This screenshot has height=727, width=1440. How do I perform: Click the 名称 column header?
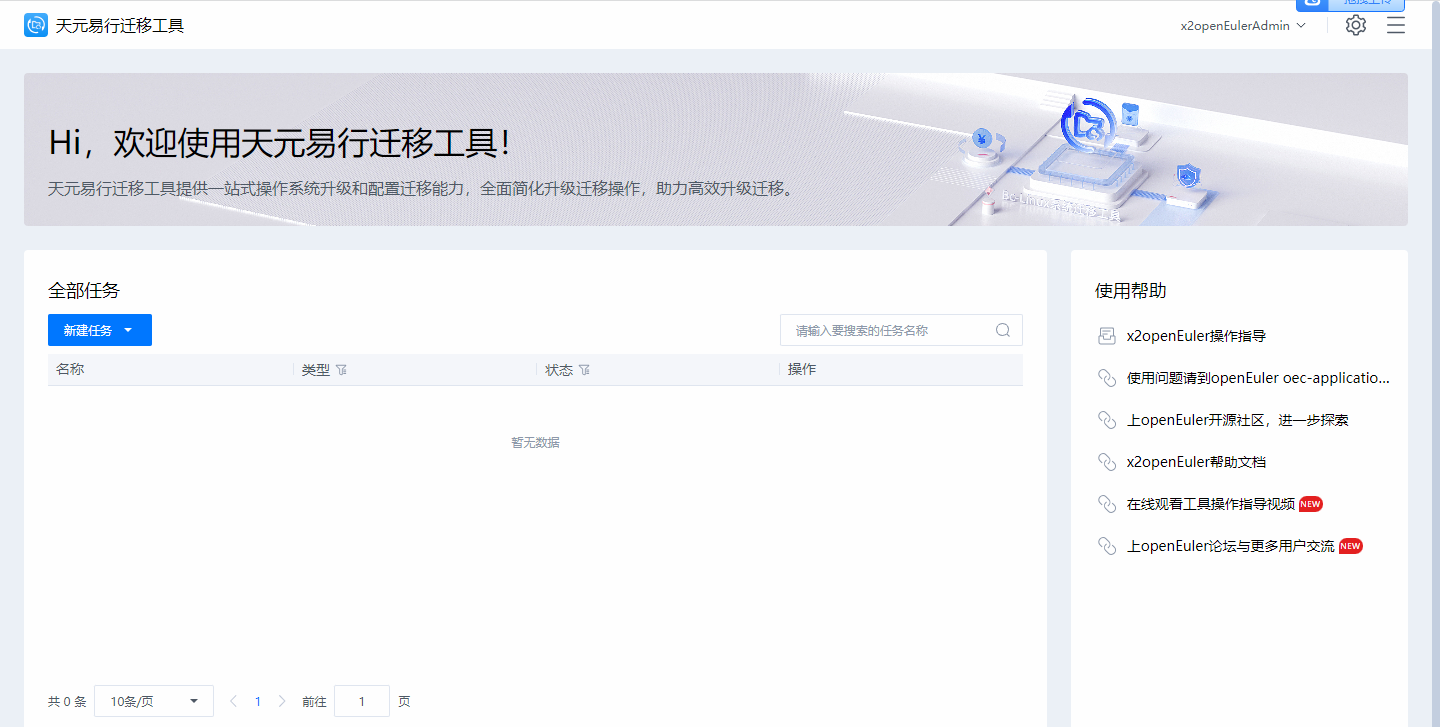[70, 369]
